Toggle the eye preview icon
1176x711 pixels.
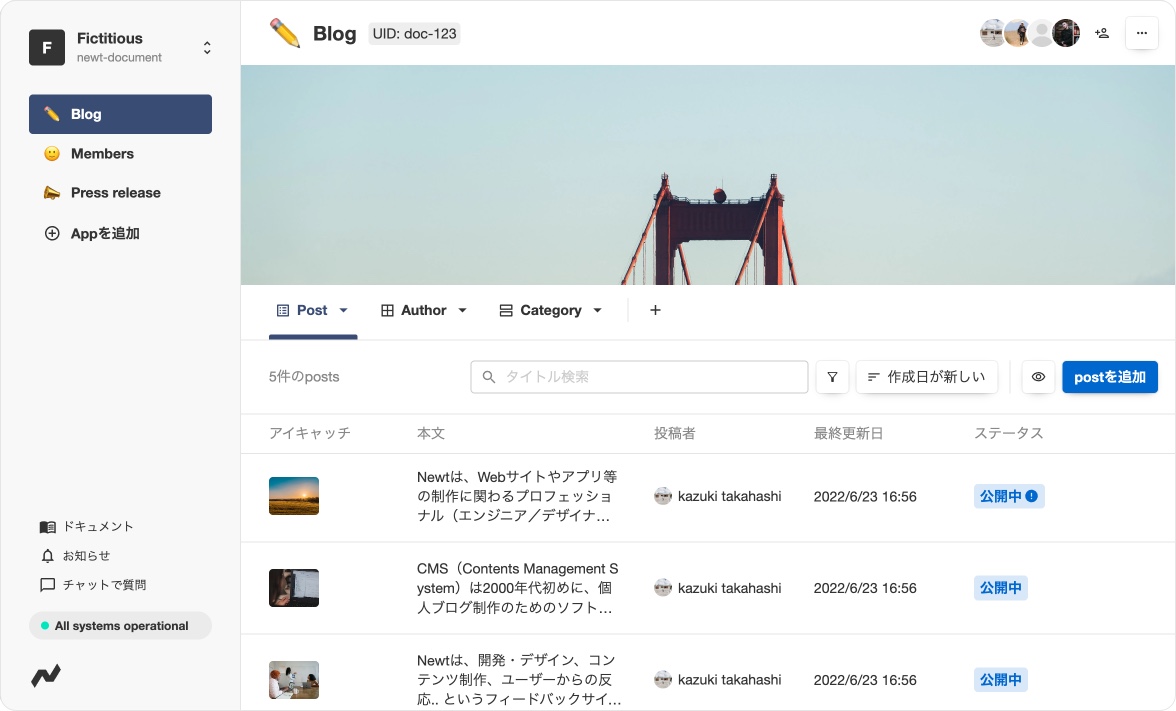click(x=1038, y=377)
